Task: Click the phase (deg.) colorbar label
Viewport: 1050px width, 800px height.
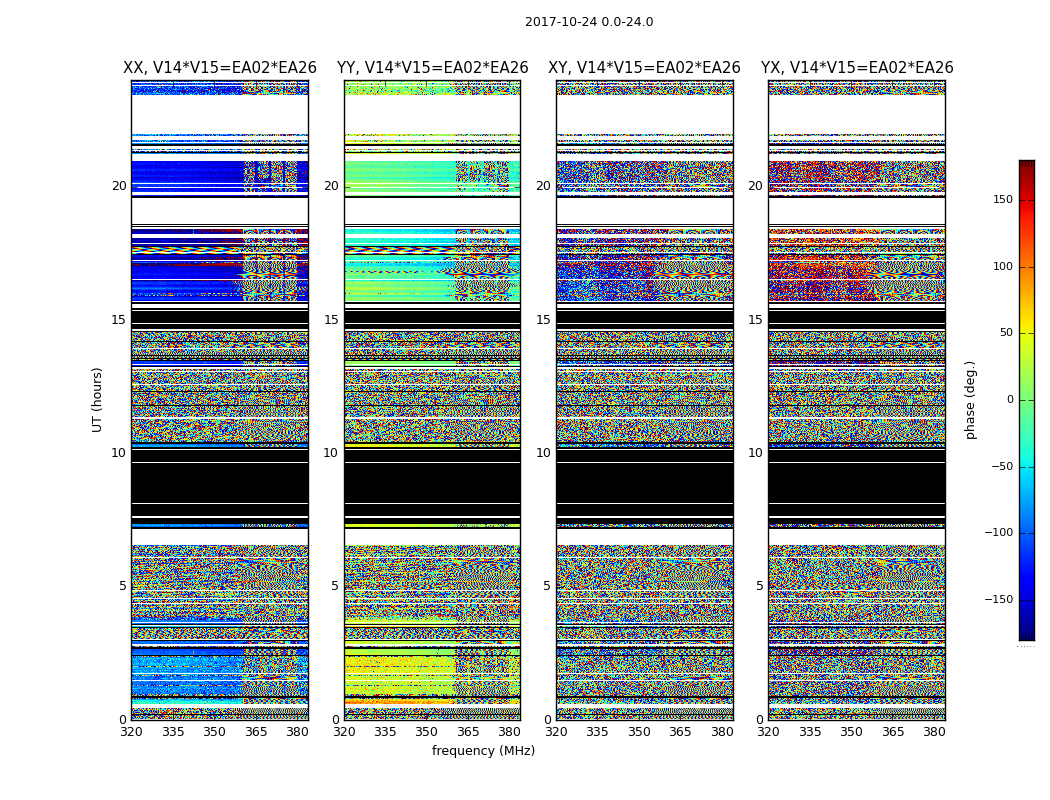Action: pyautogui.click(x=970, y=399)
